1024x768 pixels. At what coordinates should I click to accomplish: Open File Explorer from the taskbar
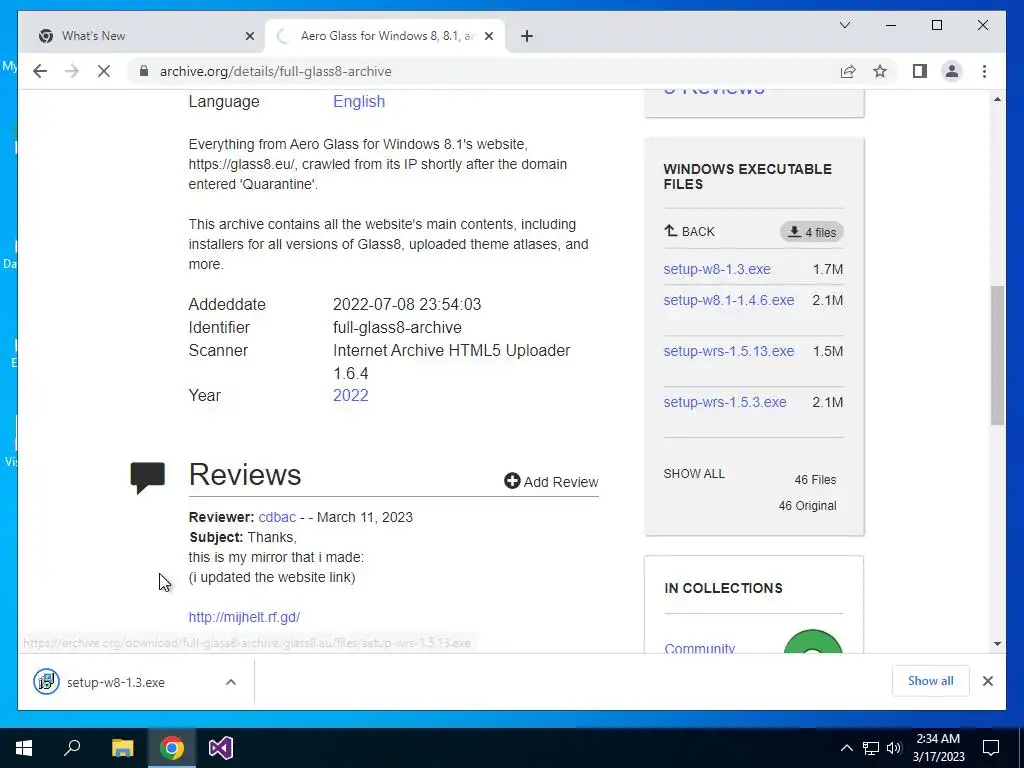pyautogui.click(x=122, y=748)
